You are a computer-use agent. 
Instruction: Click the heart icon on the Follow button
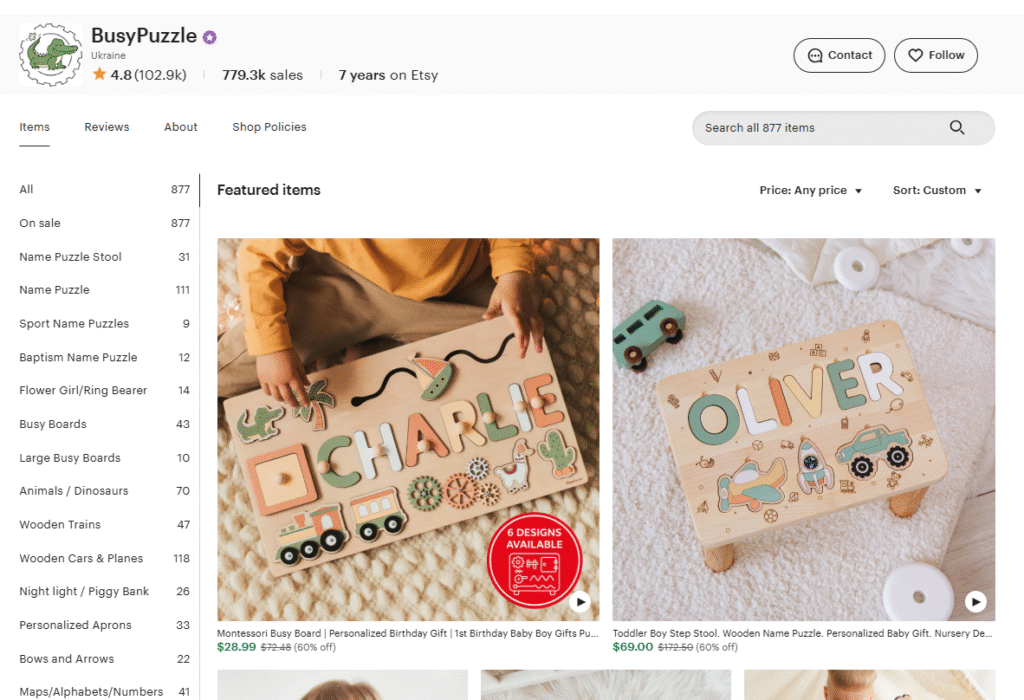[916, 56]
